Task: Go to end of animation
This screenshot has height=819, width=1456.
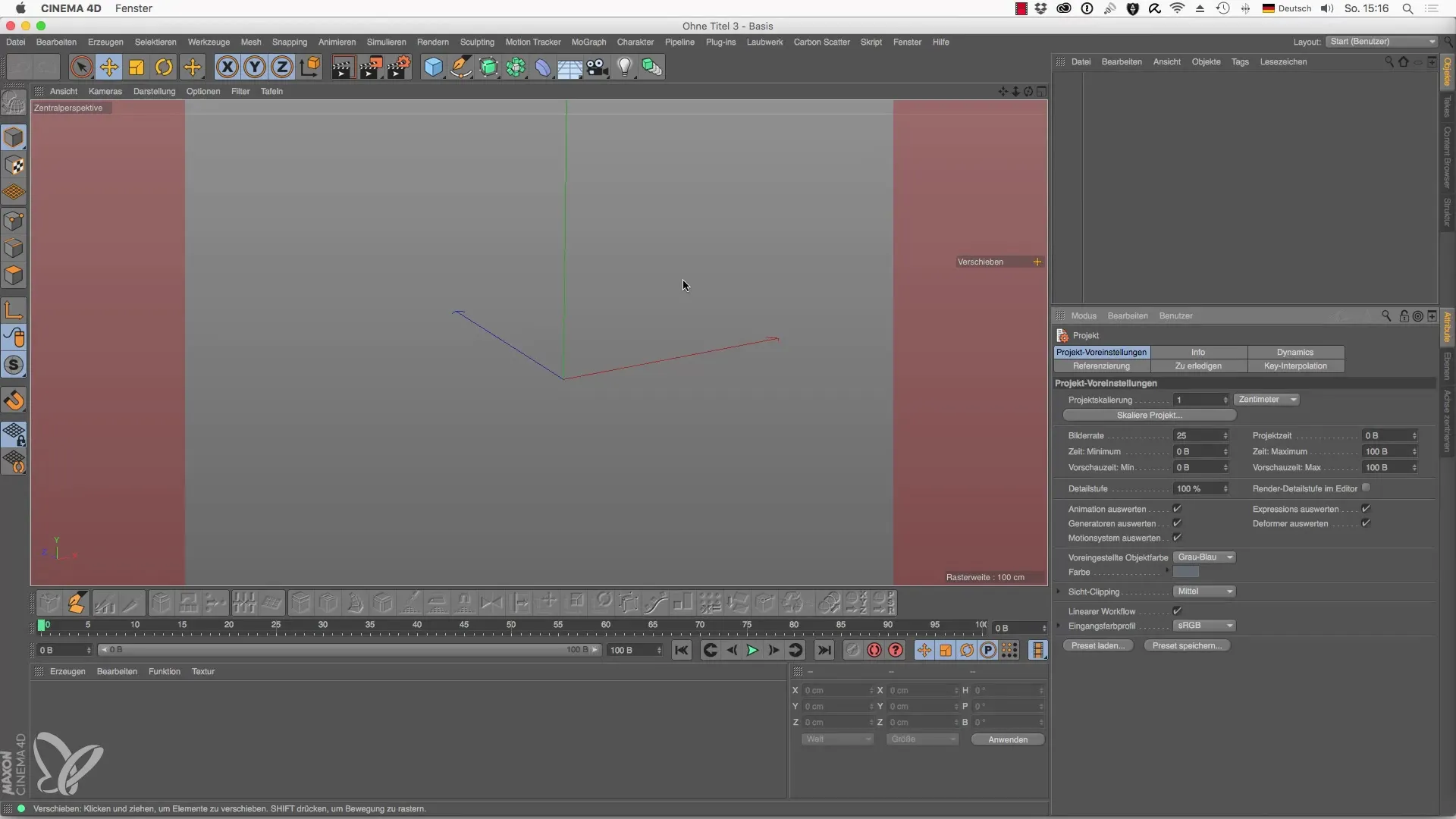Action: [x=824, y=650]
